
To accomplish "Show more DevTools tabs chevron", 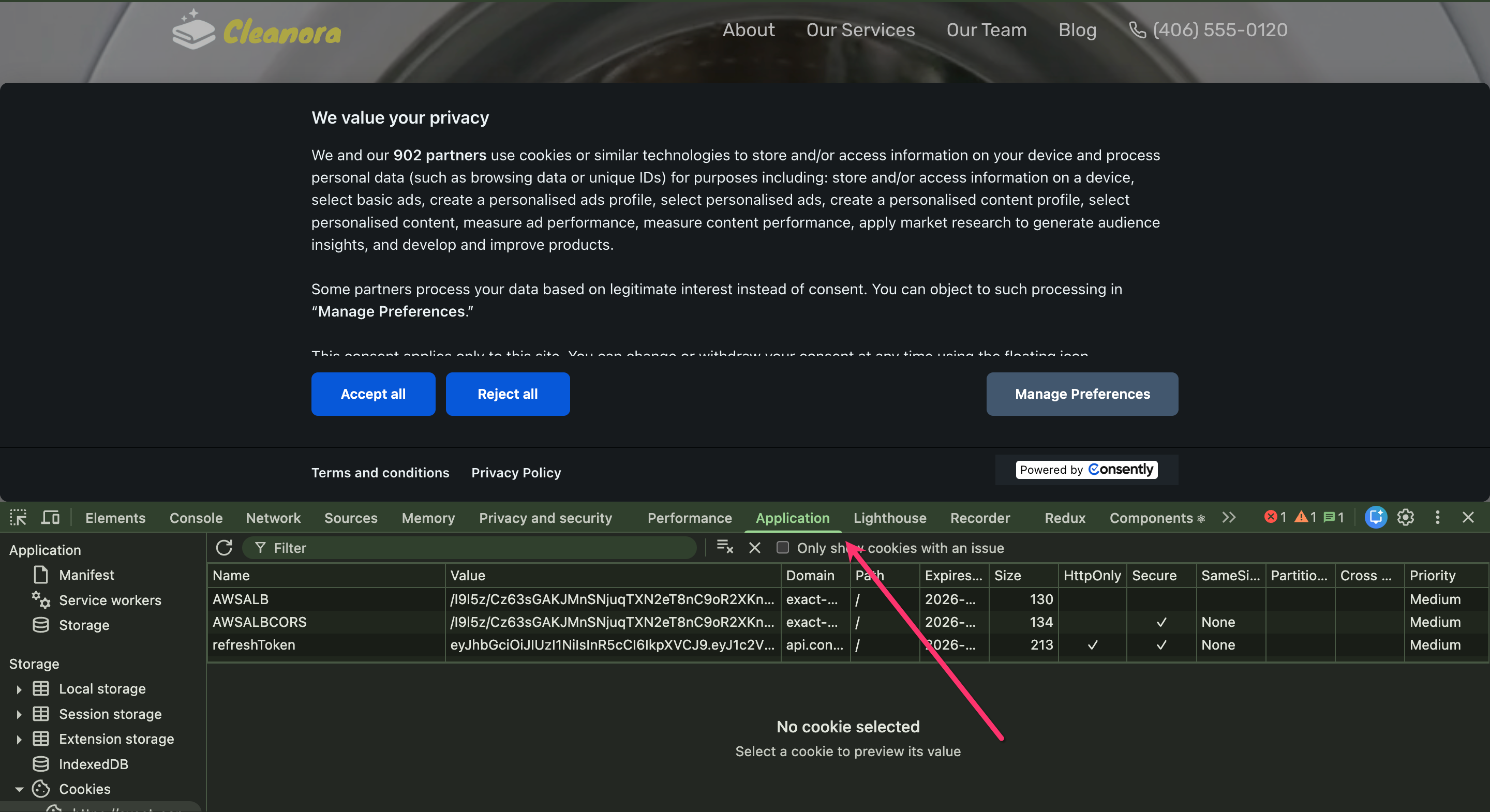I will point(1229,518).
